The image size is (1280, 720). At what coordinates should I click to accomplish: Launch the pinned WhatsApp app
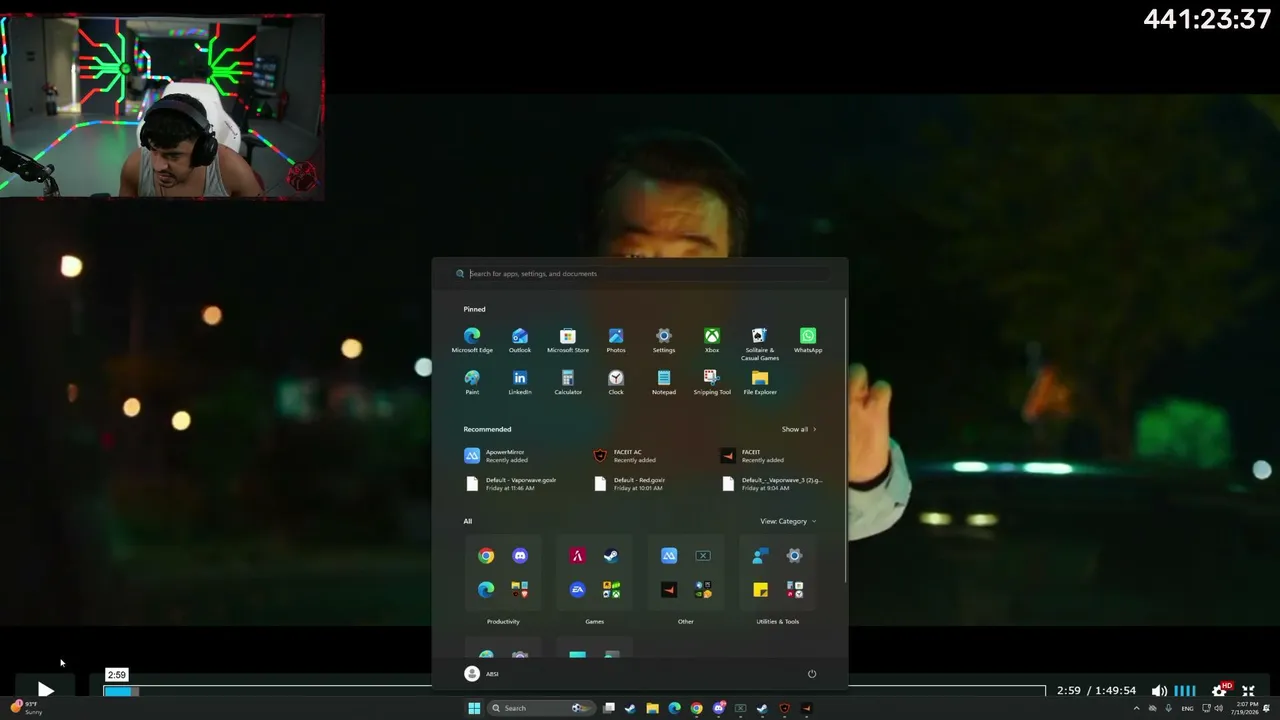click(808, 340)
